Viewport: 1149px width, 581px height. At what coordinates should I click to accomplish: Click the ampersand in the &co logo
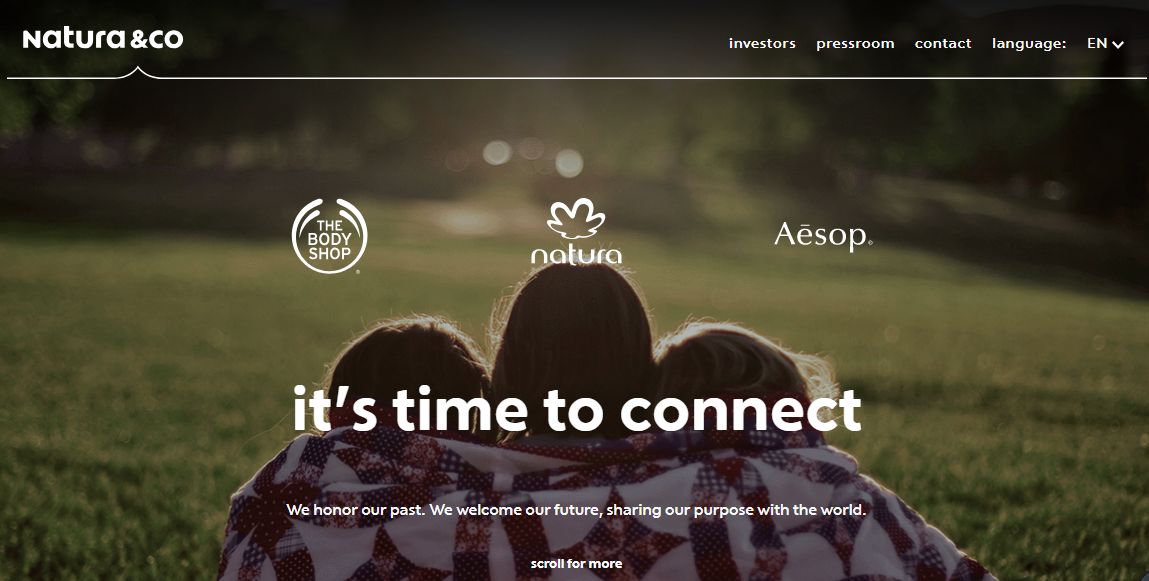coord(138,39)
